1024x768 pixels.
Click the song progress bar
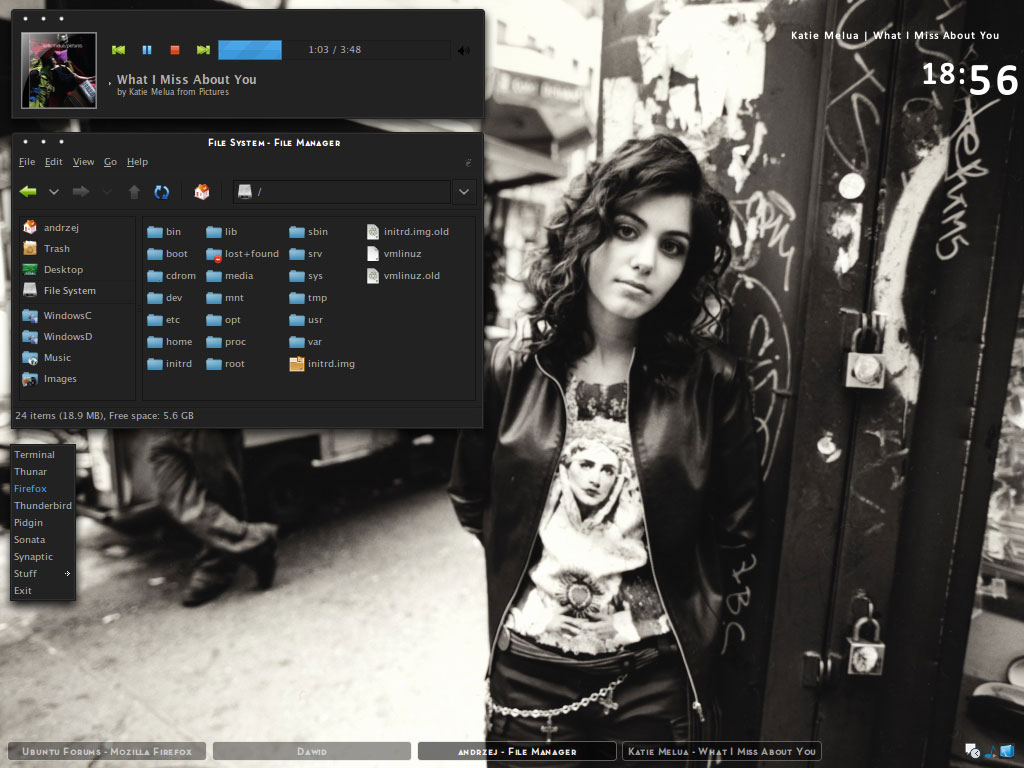coord(320,50)
